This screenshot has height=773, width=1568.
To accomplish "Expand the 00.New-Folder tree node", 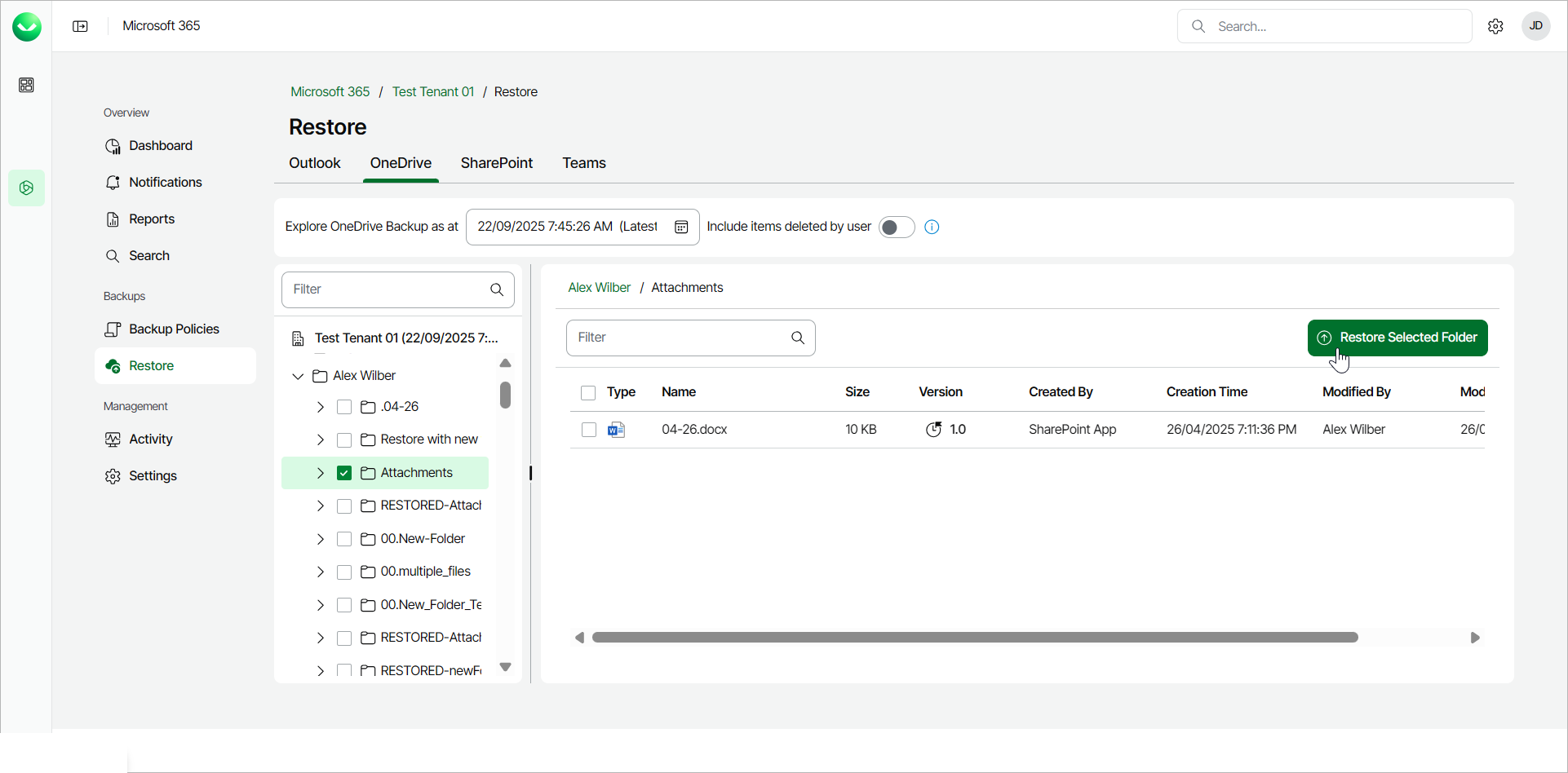I will (x=321, y=539).
